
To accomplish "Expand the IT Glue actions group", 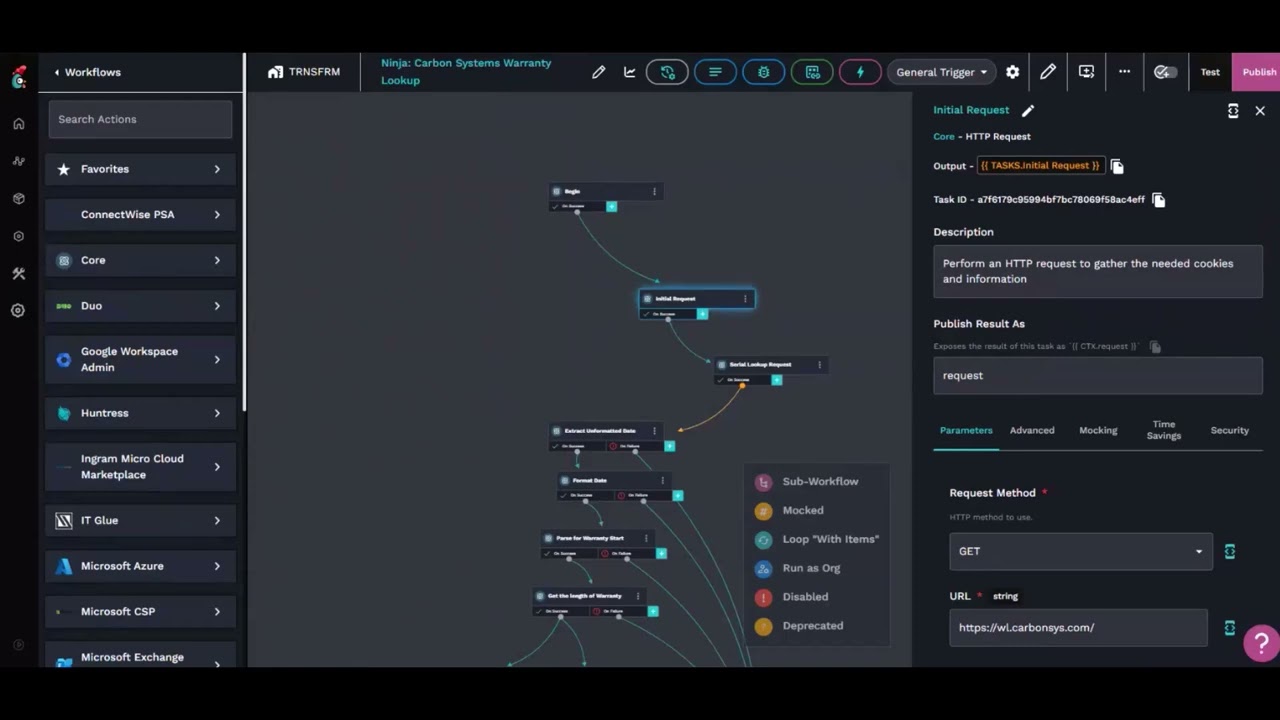I will coord(140,520).
